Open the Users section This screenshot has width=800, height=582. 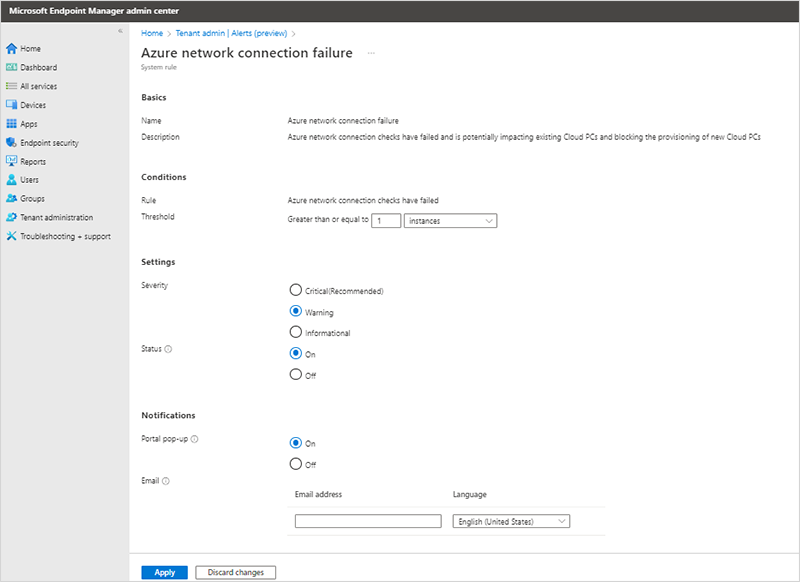[31, 180]
